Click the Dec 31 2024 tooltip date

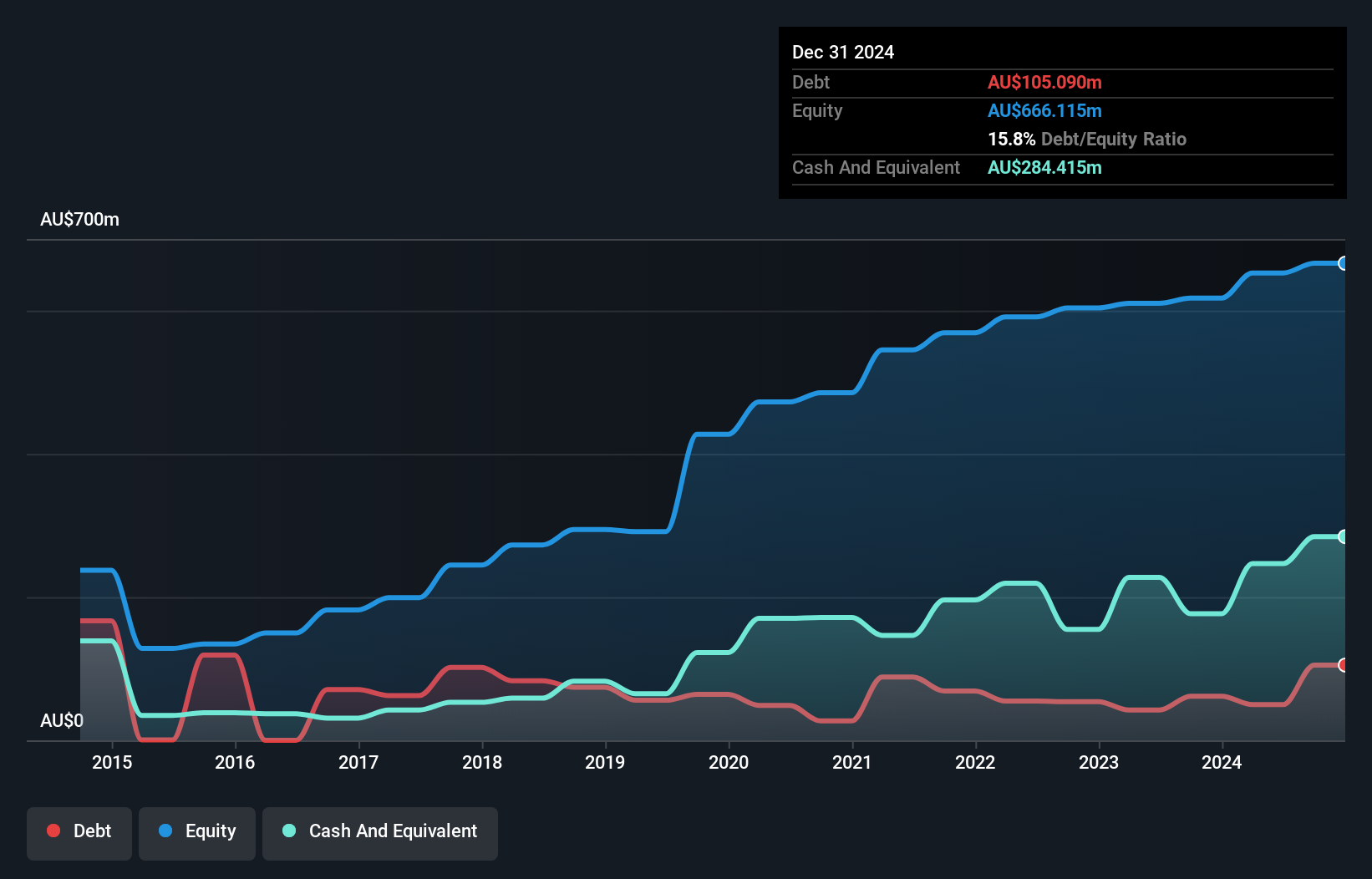(x=843, y=53)
